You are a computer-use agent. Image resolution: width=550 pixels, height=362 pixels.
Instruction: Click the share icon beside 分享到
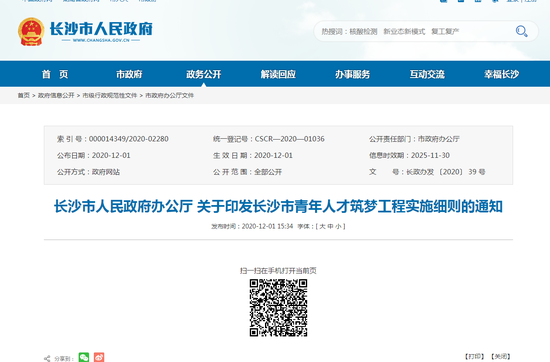47,358
